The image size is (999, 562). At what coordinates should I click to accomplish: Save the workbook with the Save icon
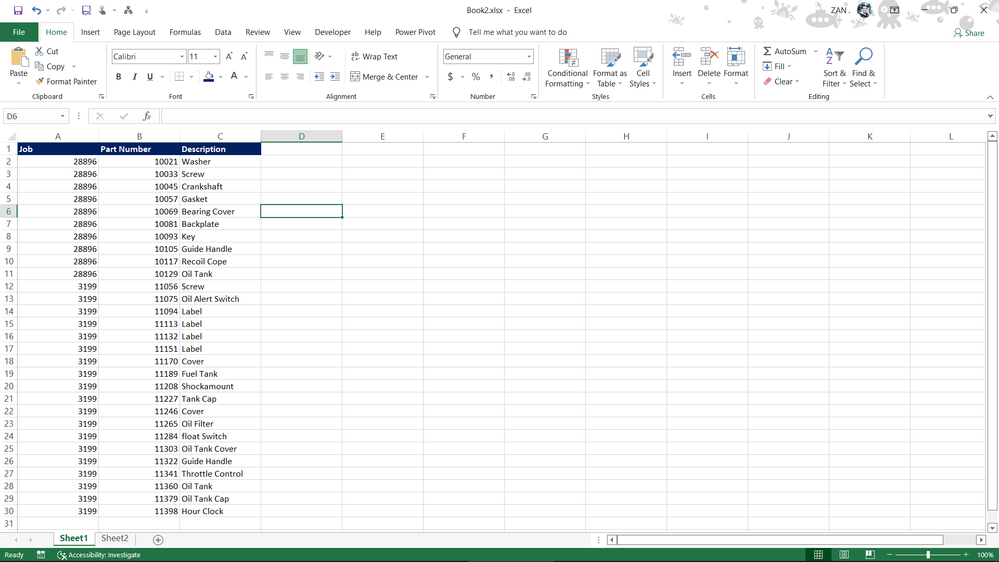pyautogui.click(x=18, y=10)
